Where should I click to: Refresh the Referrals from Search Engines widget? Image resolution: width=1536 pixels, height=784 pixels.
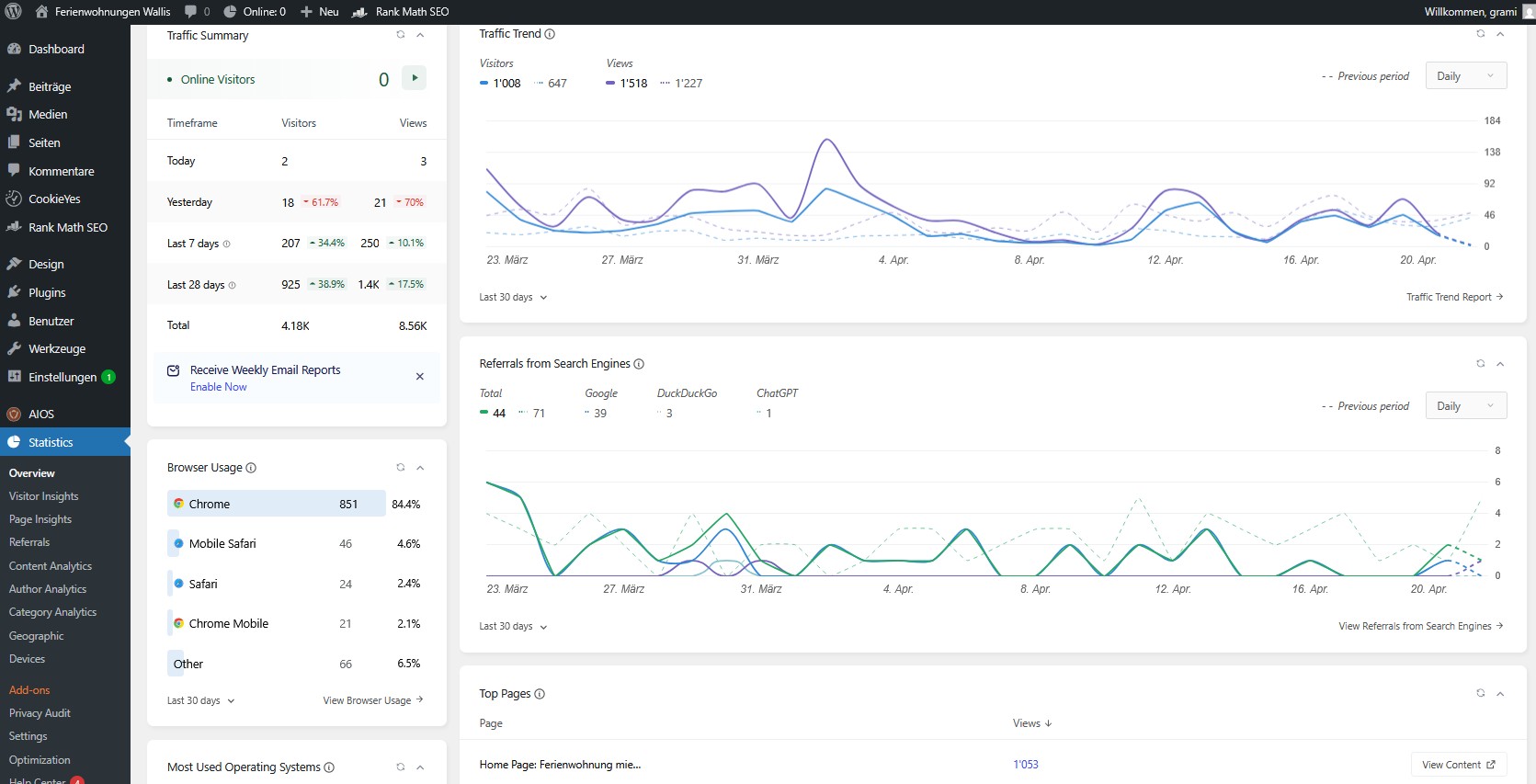[x=1480, y=364]
